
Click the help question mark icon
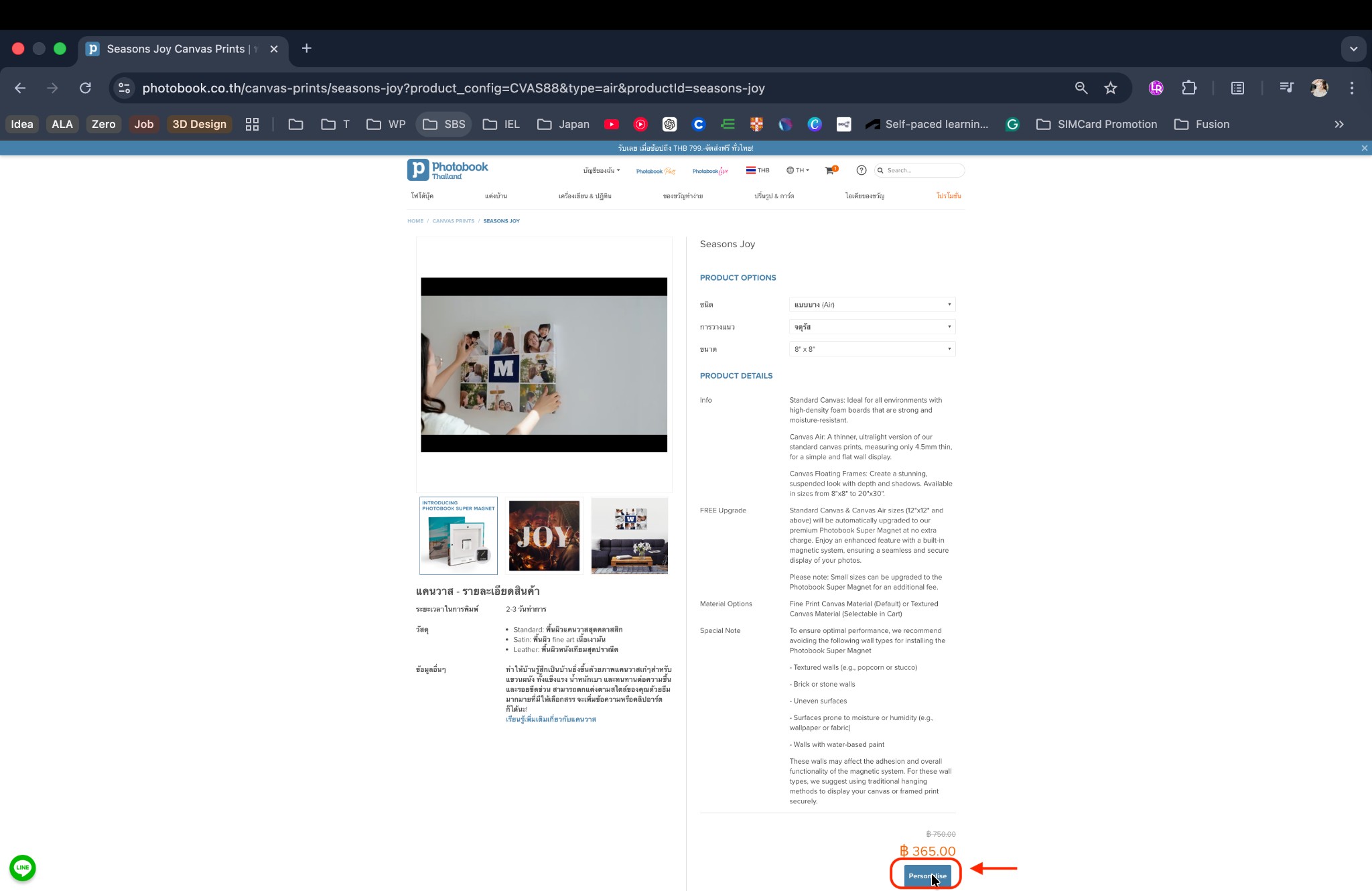pos(862,170)
